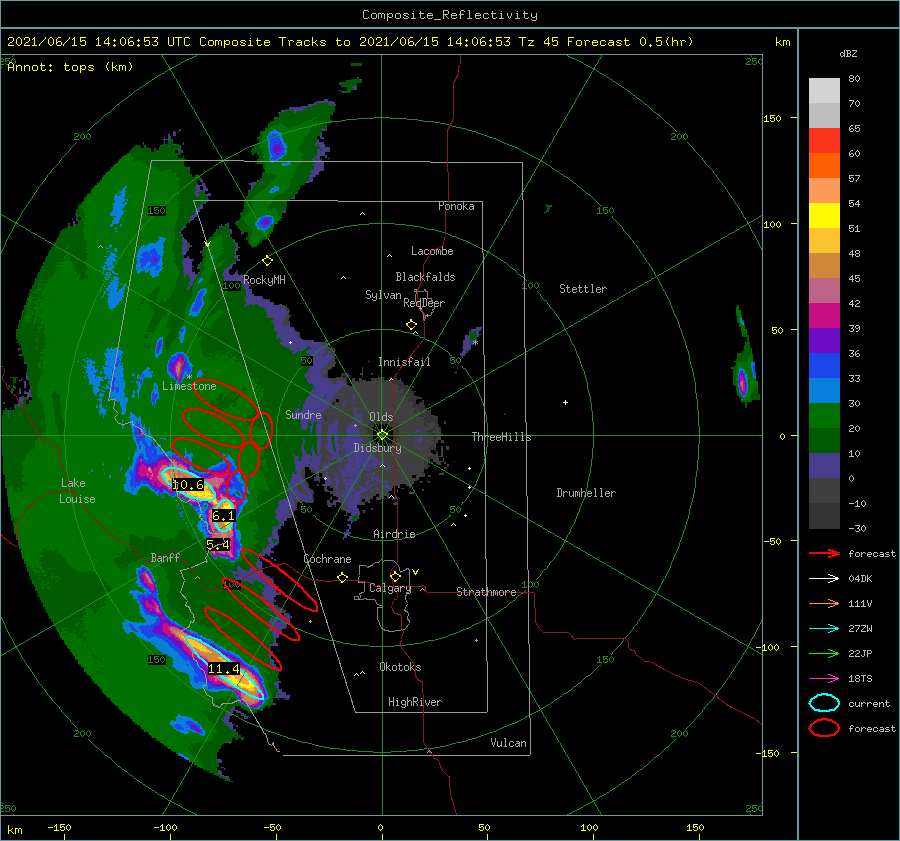Click the Blackfalds label

pos(425,277)
